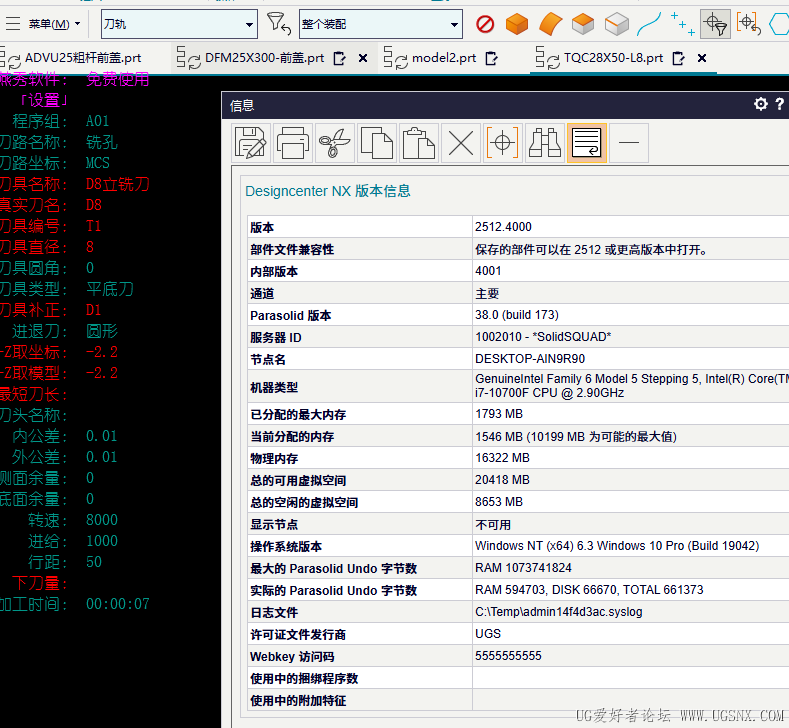Select the blue curve filter icon

pyautogui.click(x=649, y=24)
